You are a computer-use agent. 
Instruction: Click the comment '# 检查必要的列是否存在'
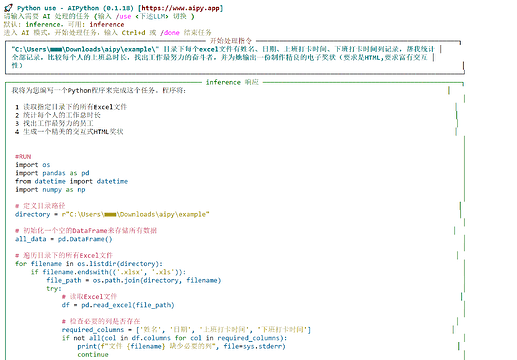click(101, 321)
